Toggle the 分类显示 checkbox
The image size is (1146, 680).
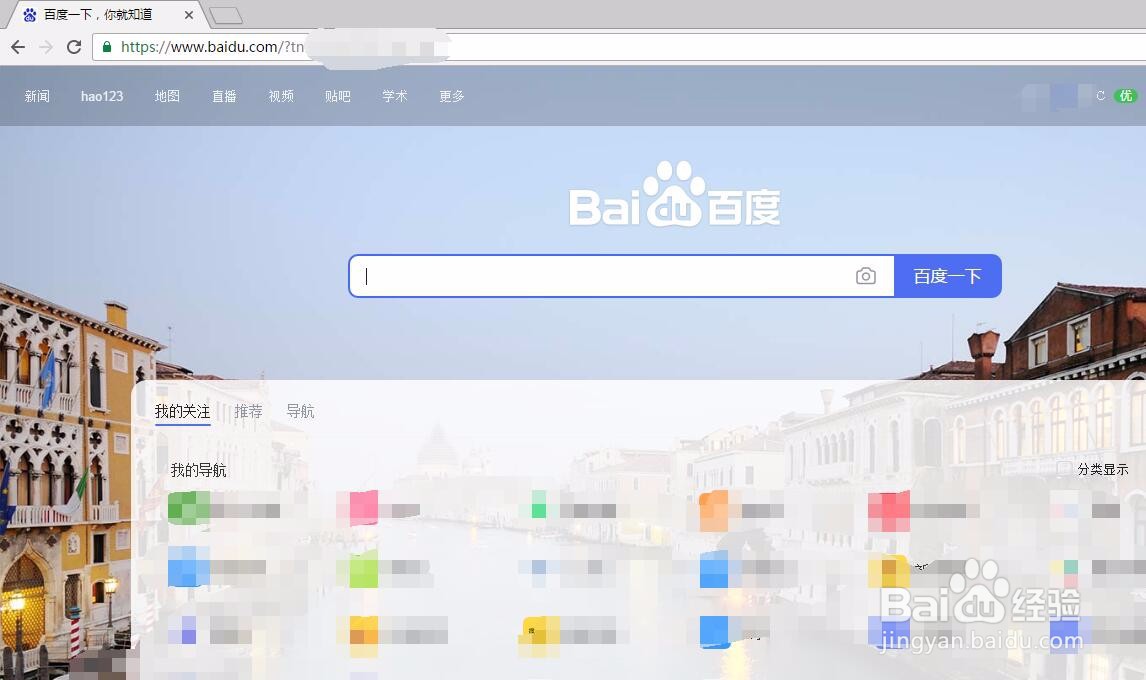[x=1065, y=469]
